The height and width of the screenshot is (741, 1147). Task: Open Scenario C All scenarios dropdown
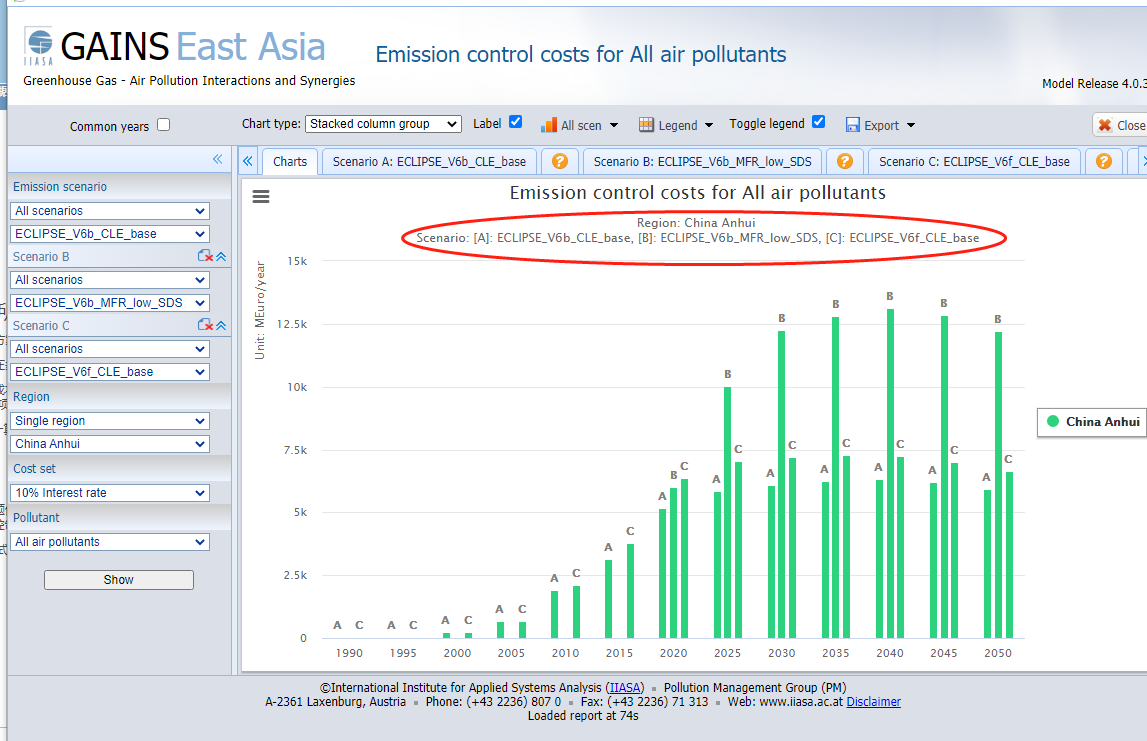(x=110, y=349)
